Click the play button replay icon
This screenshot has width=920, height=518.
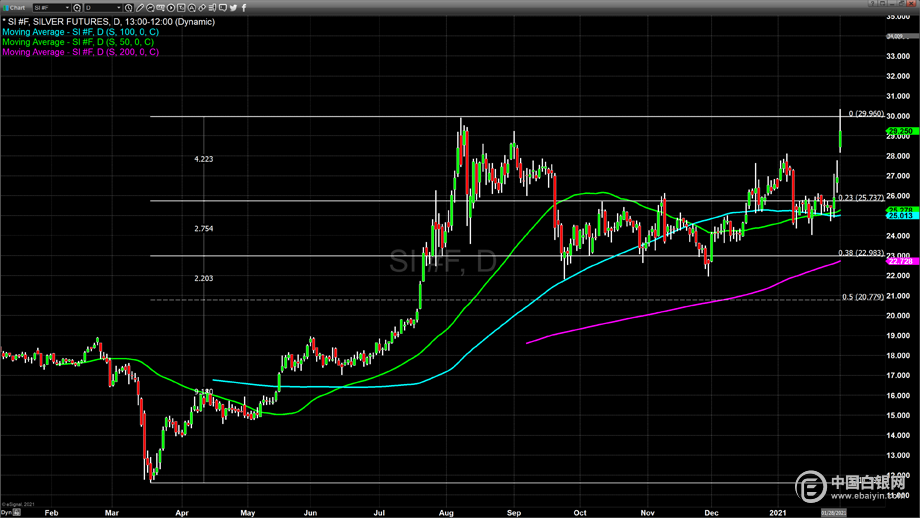click(x=171, y=8)
